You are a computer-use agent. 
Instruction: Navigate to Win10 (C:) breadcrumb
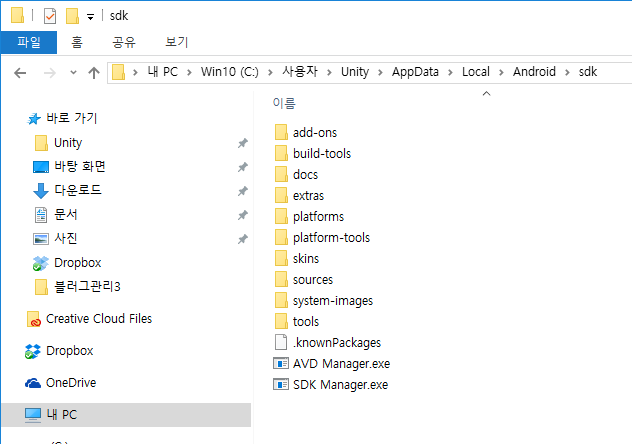click(x=230, y=72)
